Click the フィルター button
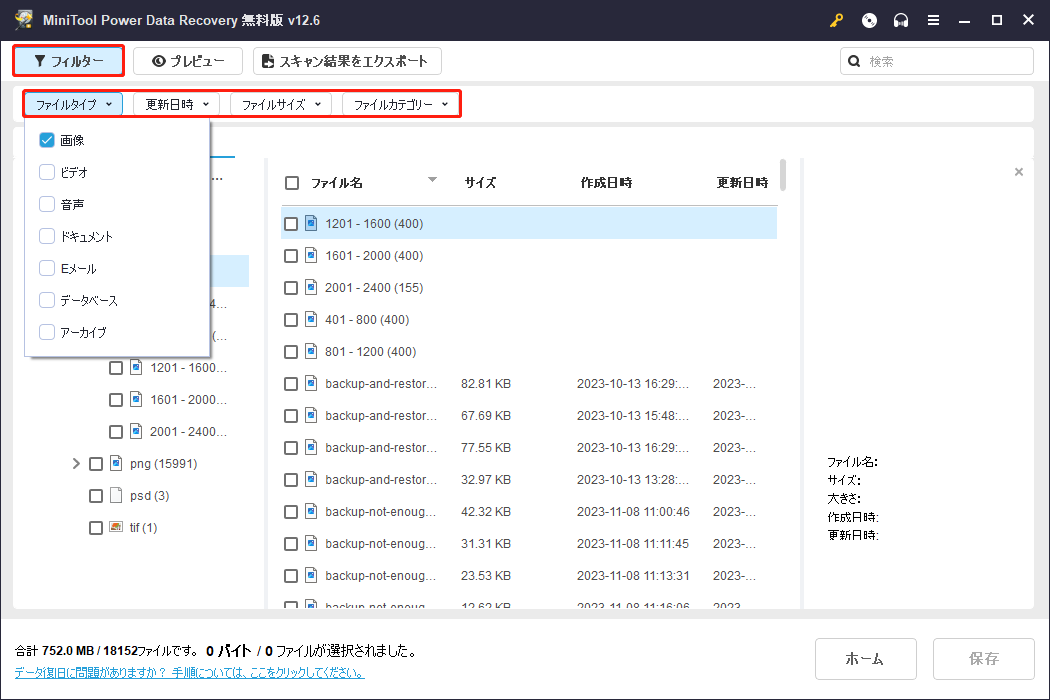This screenshot has height=700, width=1050. [x=68, y=61]
